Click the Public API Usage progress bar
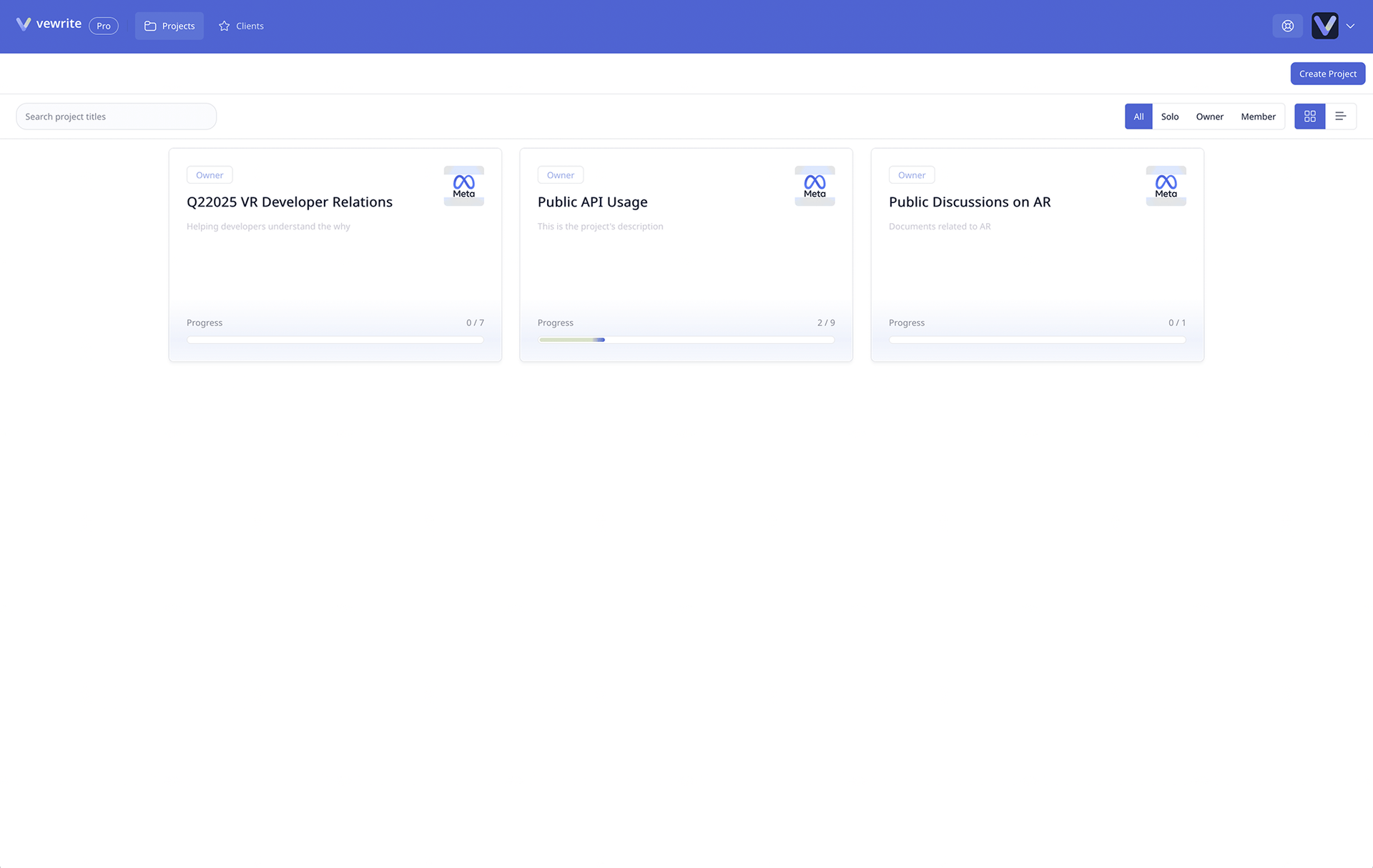This screenshot has width=1373, height=868. pyautogui.click(x=686, y=340)
